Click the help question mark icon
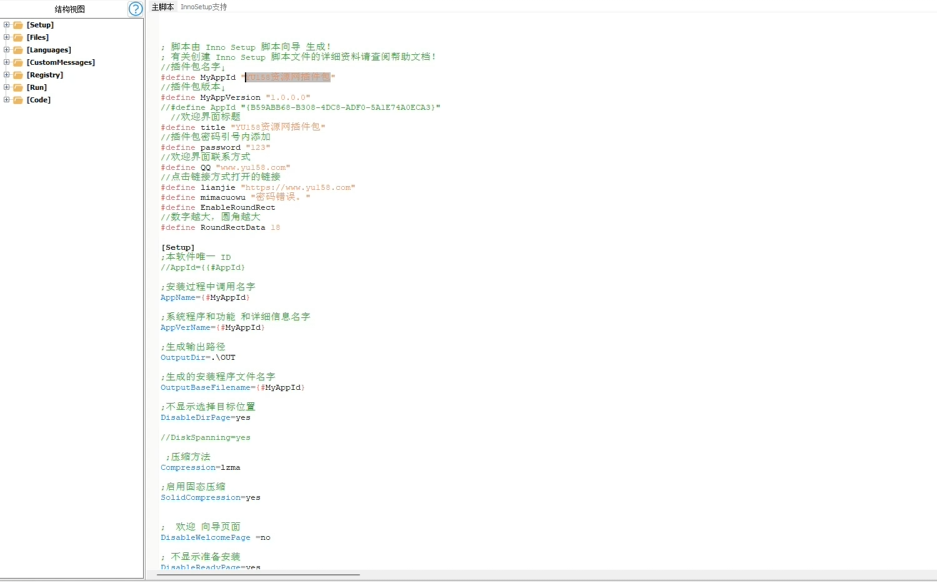937x582 pixels. [x=135, y=9]
